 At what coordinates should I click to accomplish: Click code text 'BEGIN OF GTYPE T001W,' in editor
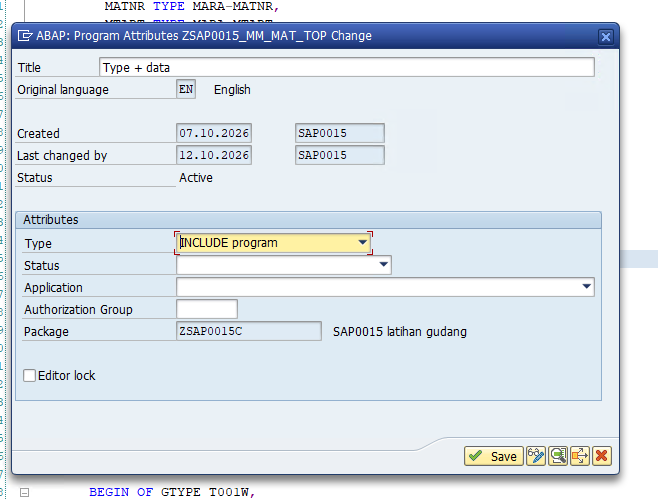(172, 492)
